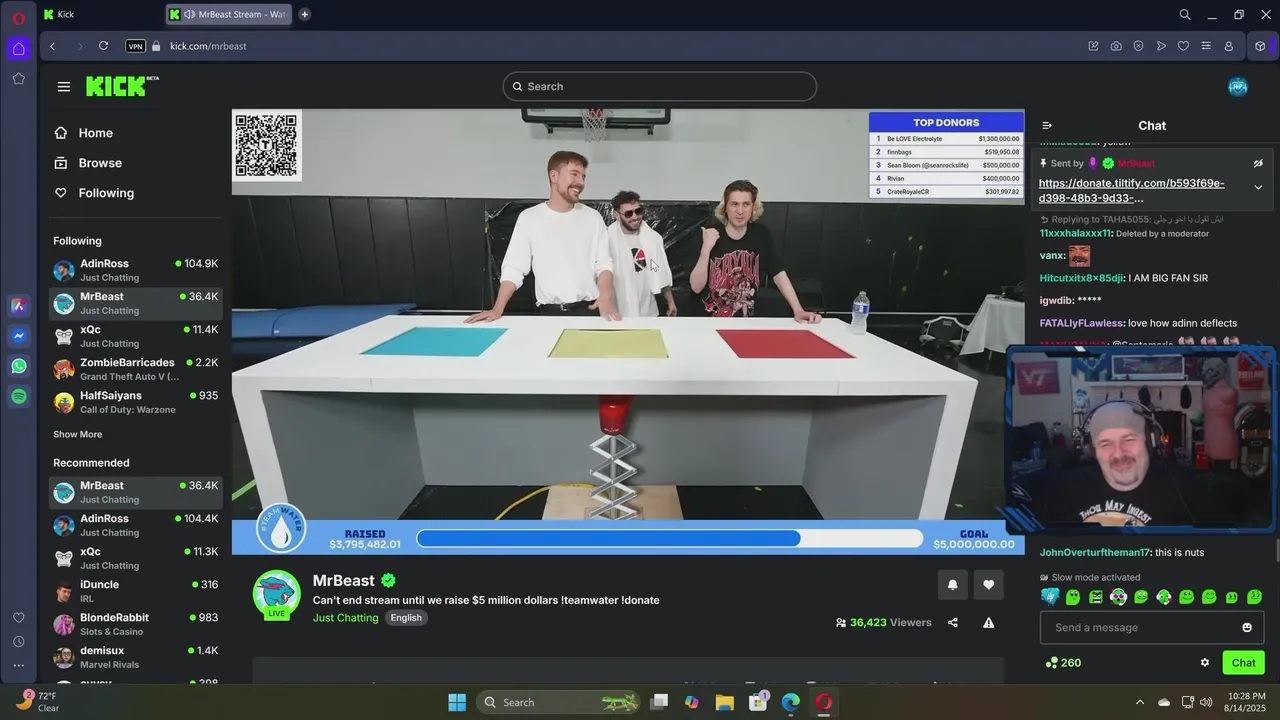The image size is (1280, 720).
Task: Switch to MrBeast Stream tab
Action: [x=228, y=14]
